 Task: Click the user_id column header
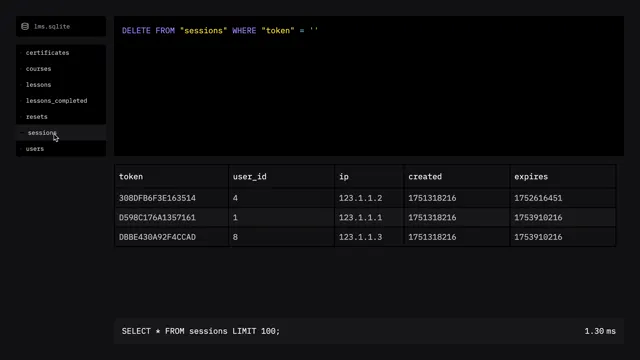point(281,177)
